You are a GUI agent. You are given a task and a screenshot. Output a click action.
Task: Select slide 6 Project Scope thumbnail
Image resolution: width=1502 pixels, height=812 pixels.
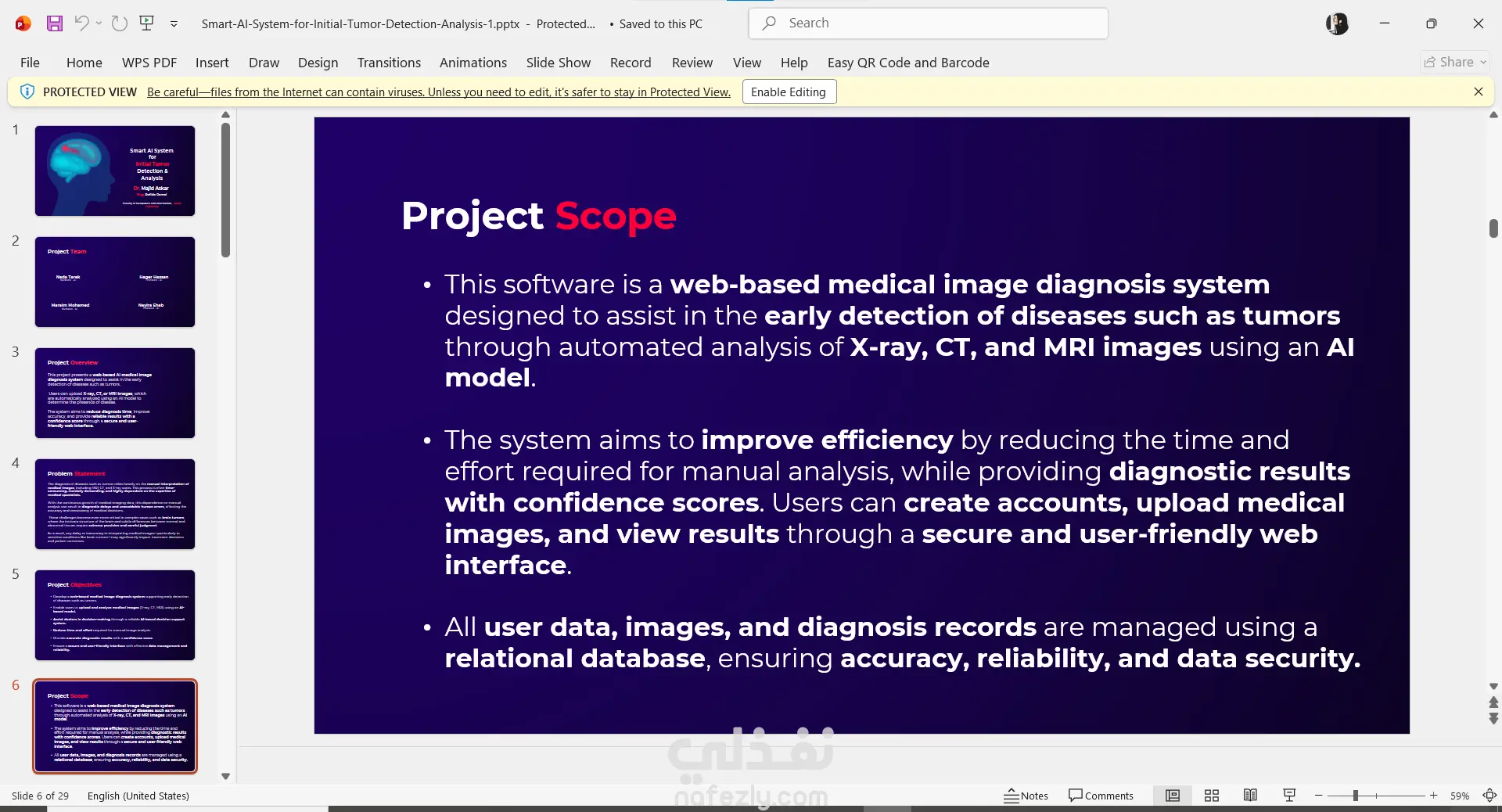click(115, 726)
